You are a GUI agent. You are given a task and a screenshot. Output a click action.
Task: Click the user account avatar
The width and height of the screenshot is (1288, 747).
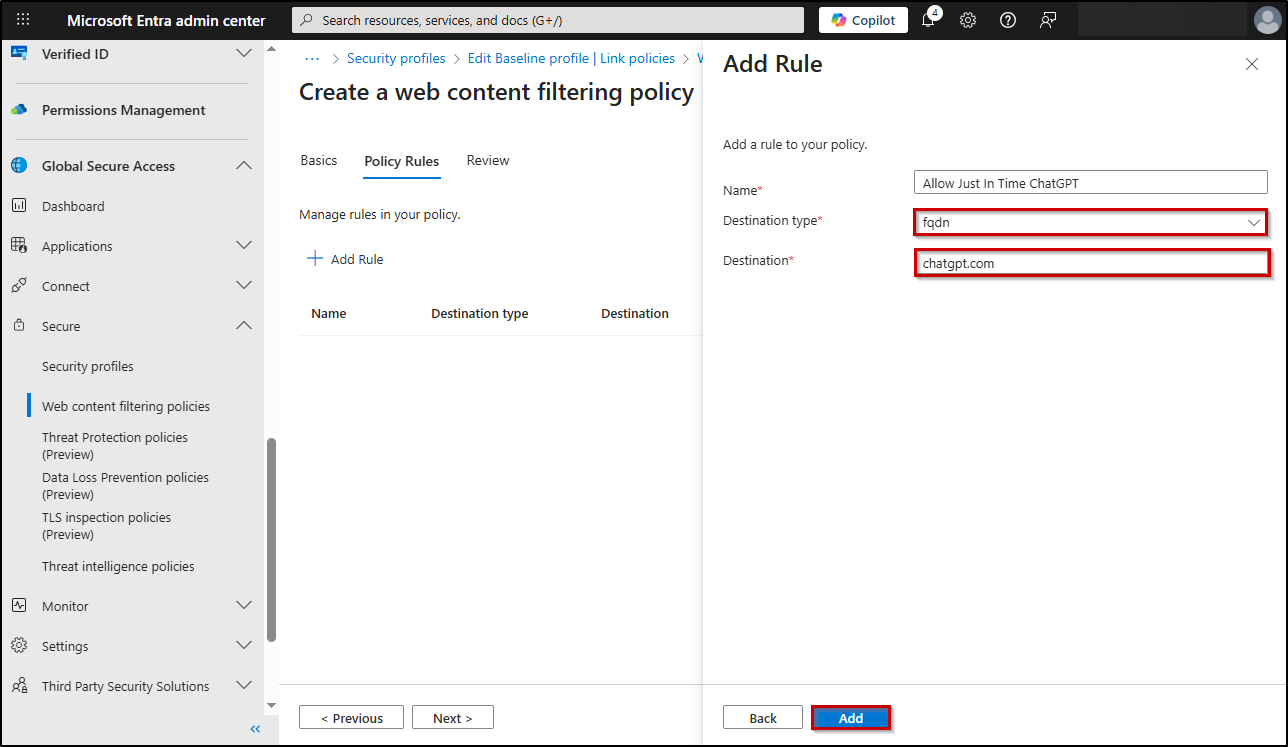(x=1266, y=20)
